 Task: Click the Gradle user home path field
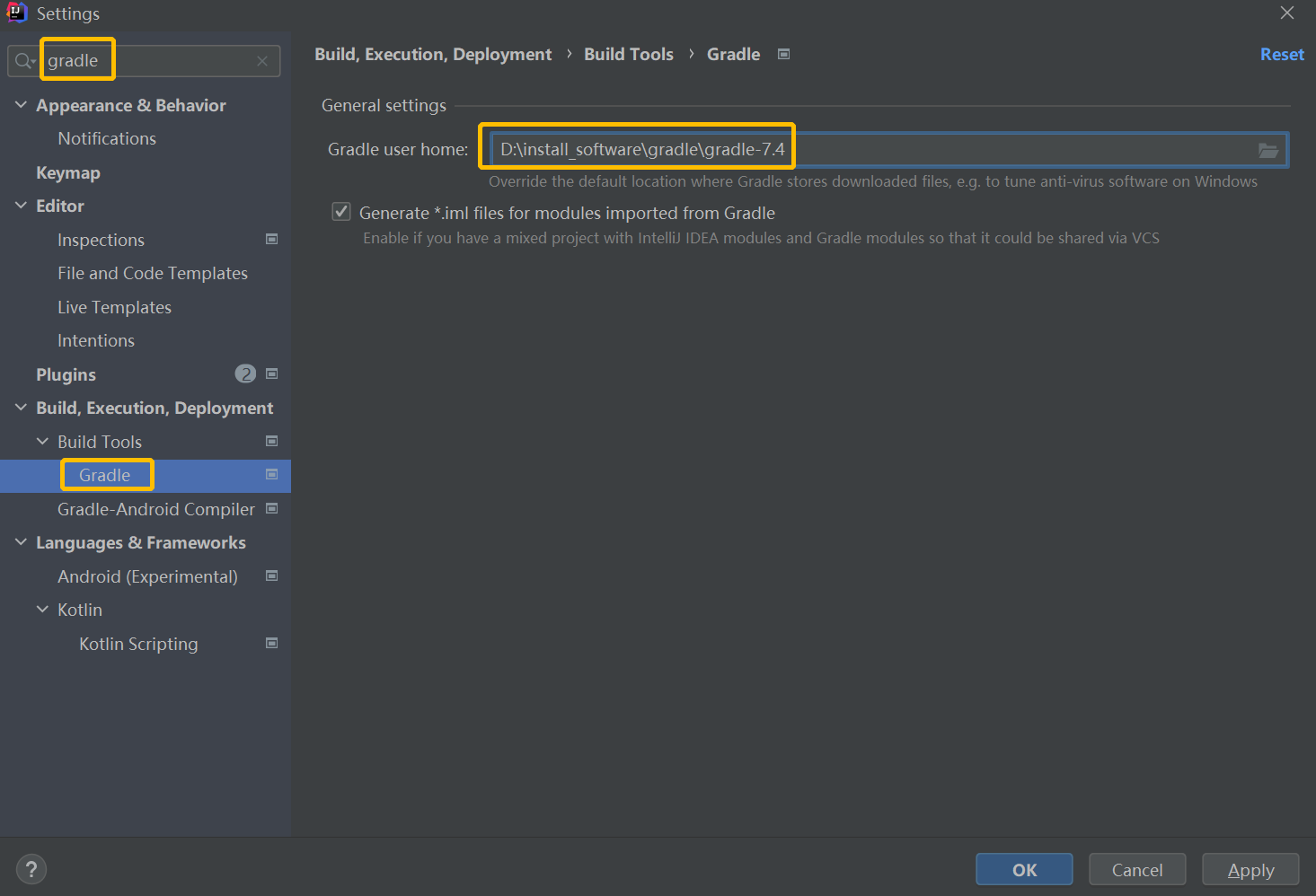tap(889, 149)
